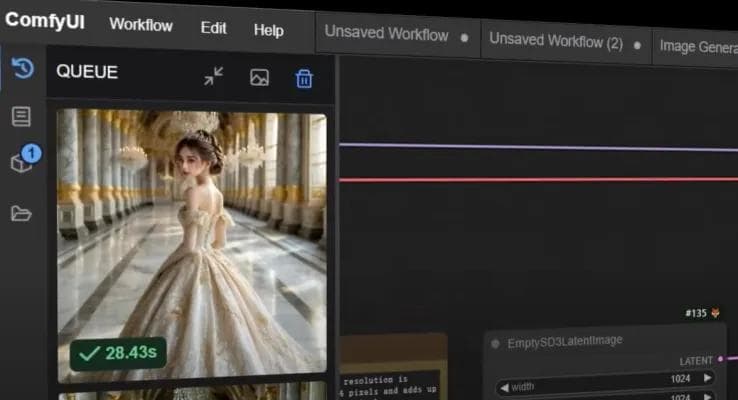Switch to the Image Genera... tab
Viewport: 738px width, 400px height.
(696, 48)
